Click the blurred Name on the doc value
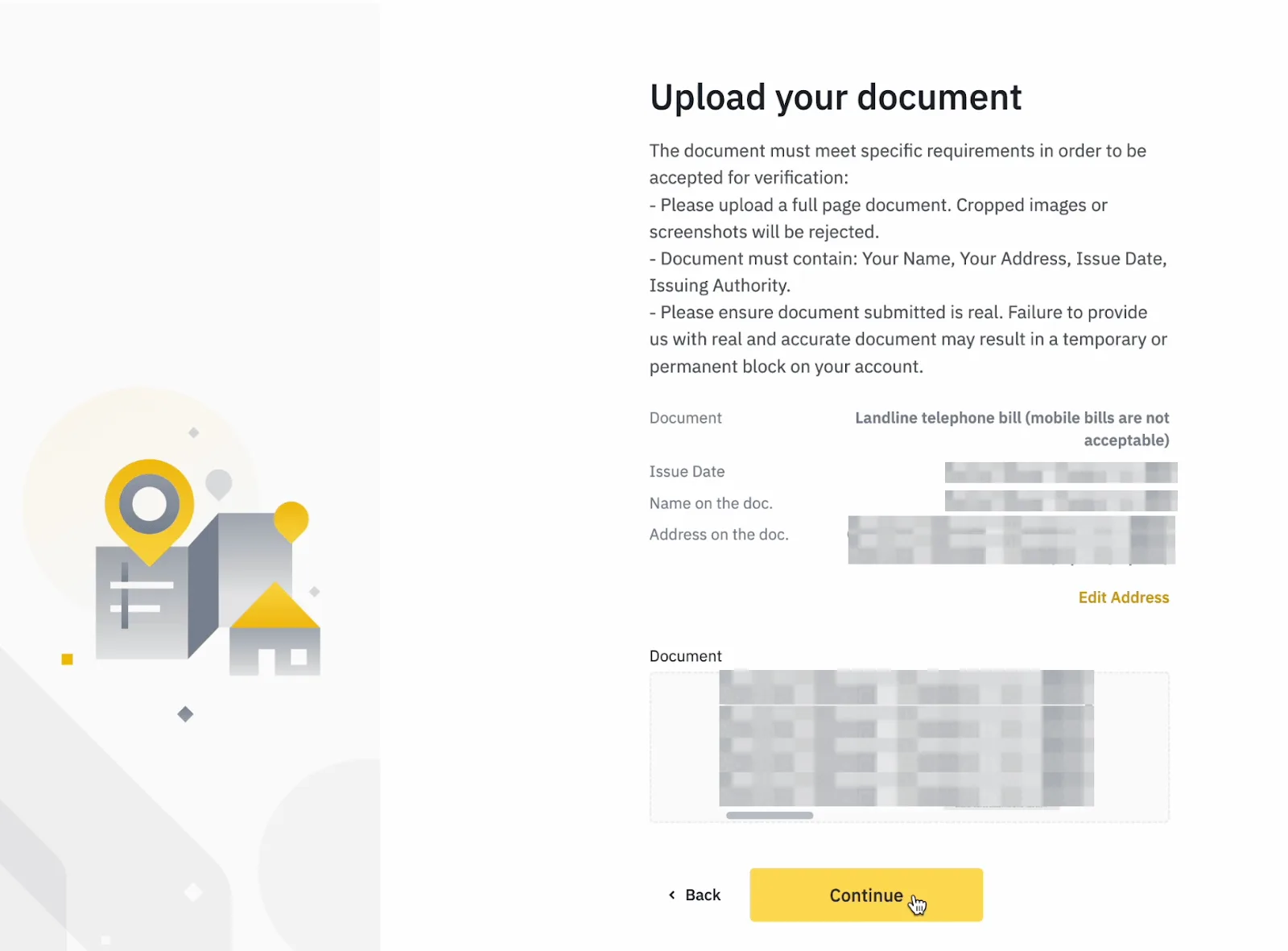 [1061, 501]
